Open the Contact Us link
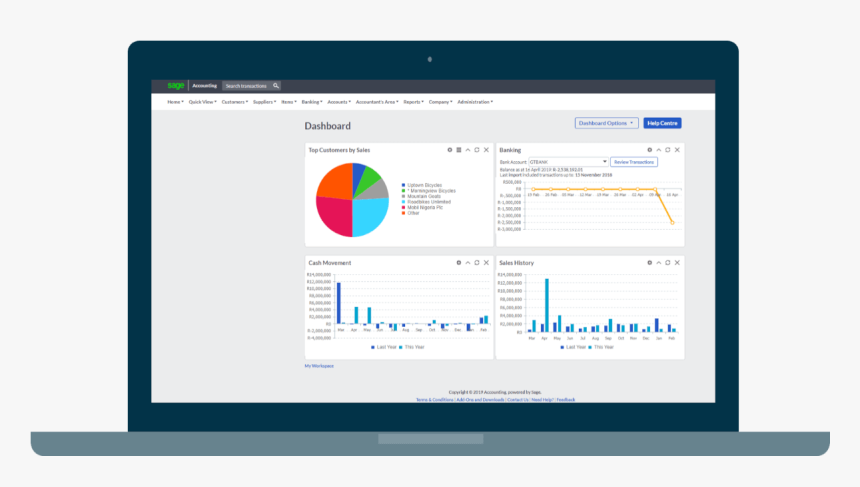 [518, 400]
